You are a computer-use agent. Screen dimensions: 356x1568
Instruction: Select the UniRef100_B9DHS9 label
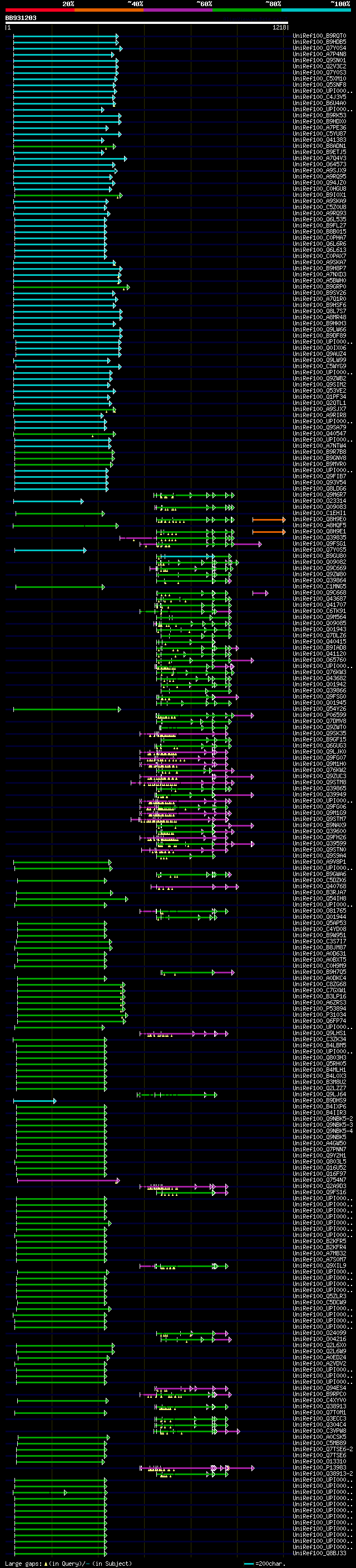pos(319,1101)
